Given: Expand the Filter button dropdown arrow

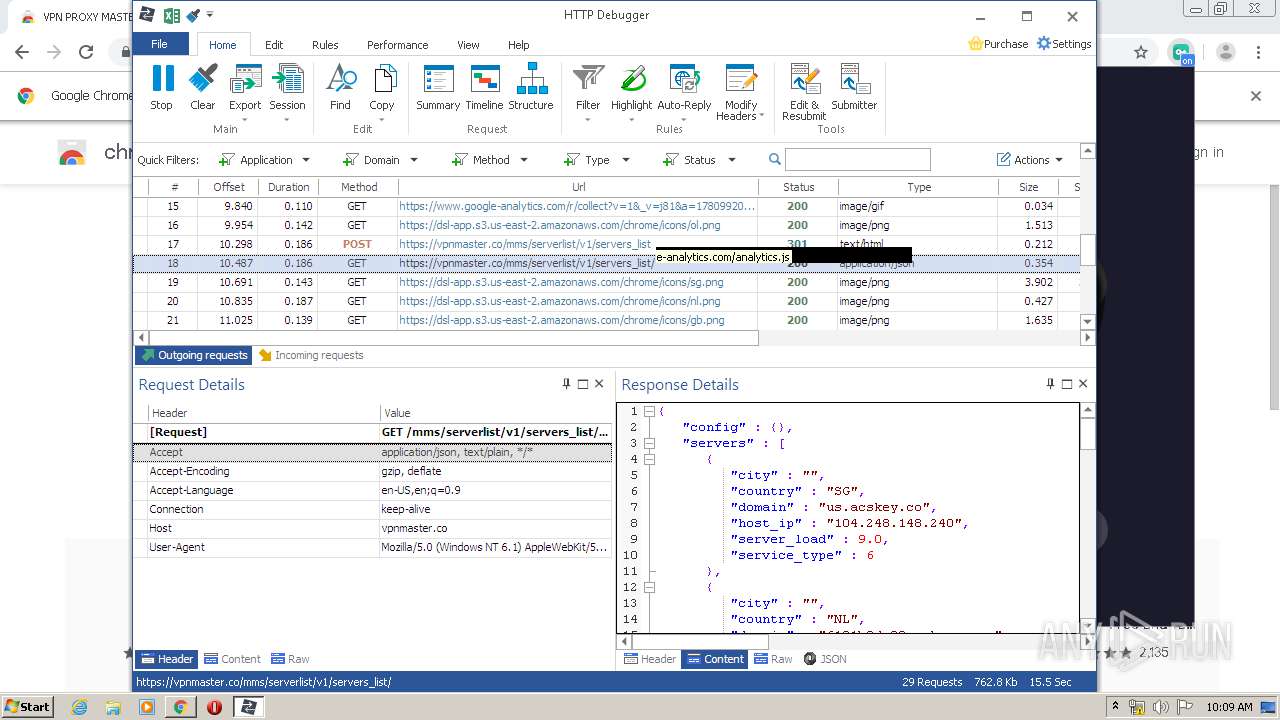Looking at the screenshot, I should pyautogui.click(x=588, y=119).
